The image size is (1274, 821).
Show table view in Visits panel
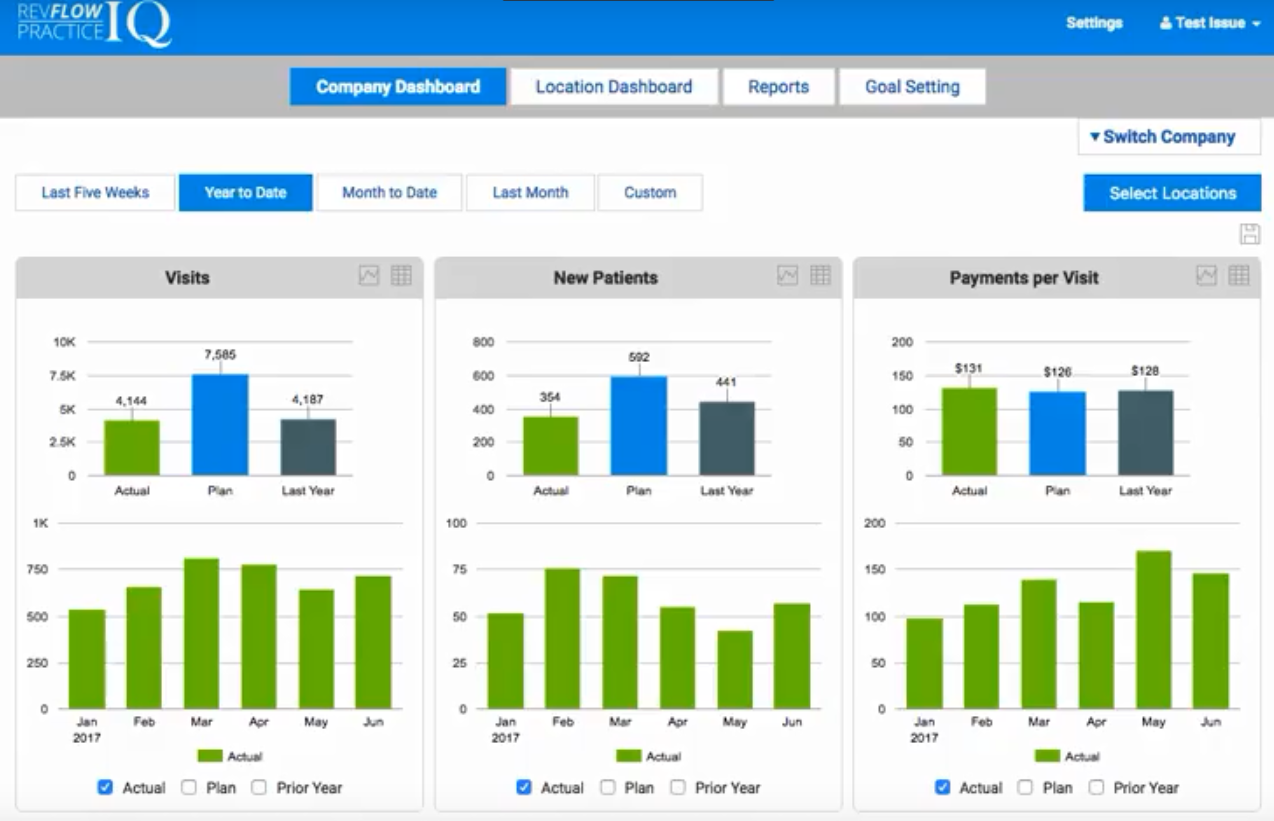click(x=401, y=276)
